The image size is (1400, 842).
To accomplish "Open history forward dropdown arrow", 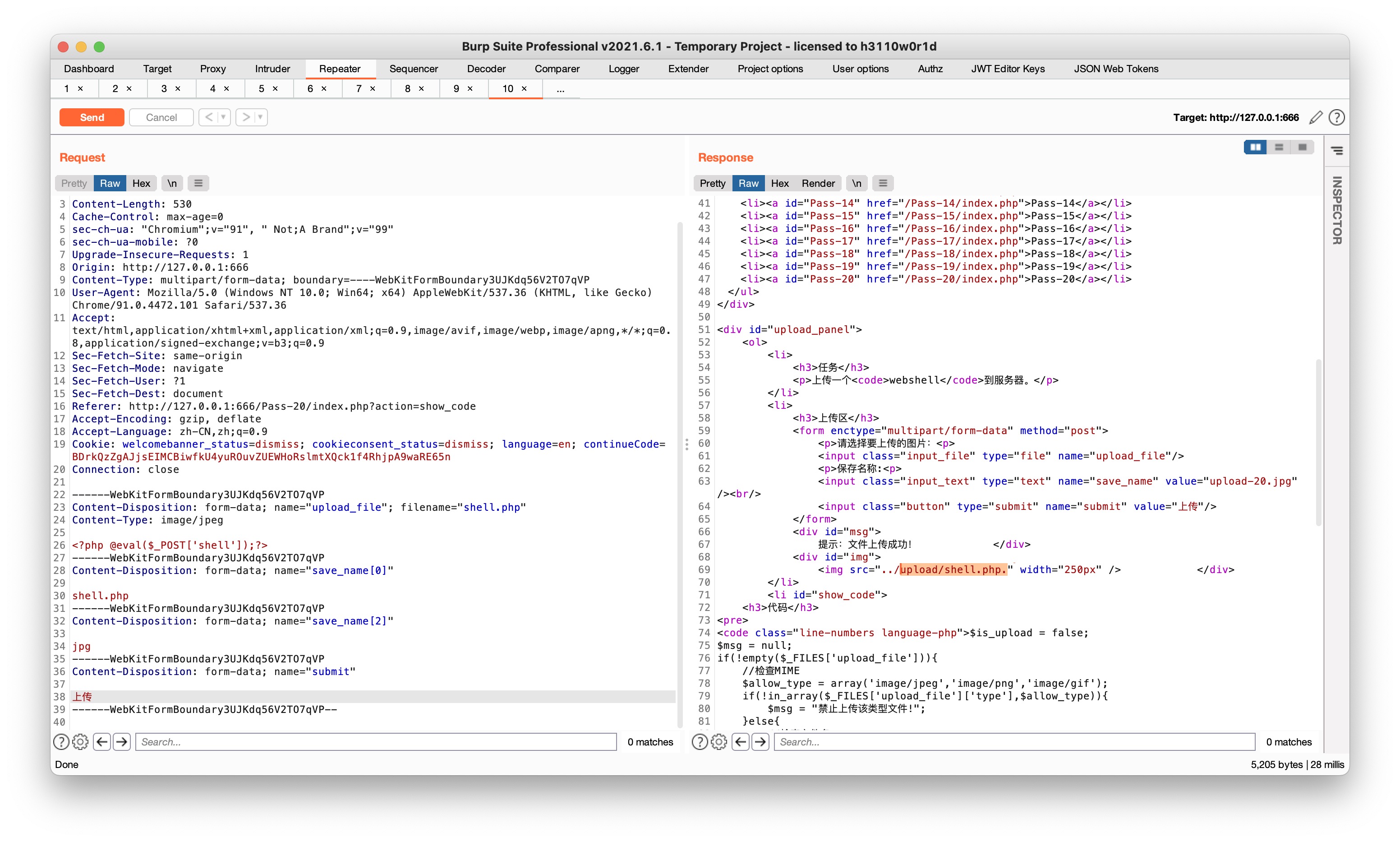I will coord(260,117).
